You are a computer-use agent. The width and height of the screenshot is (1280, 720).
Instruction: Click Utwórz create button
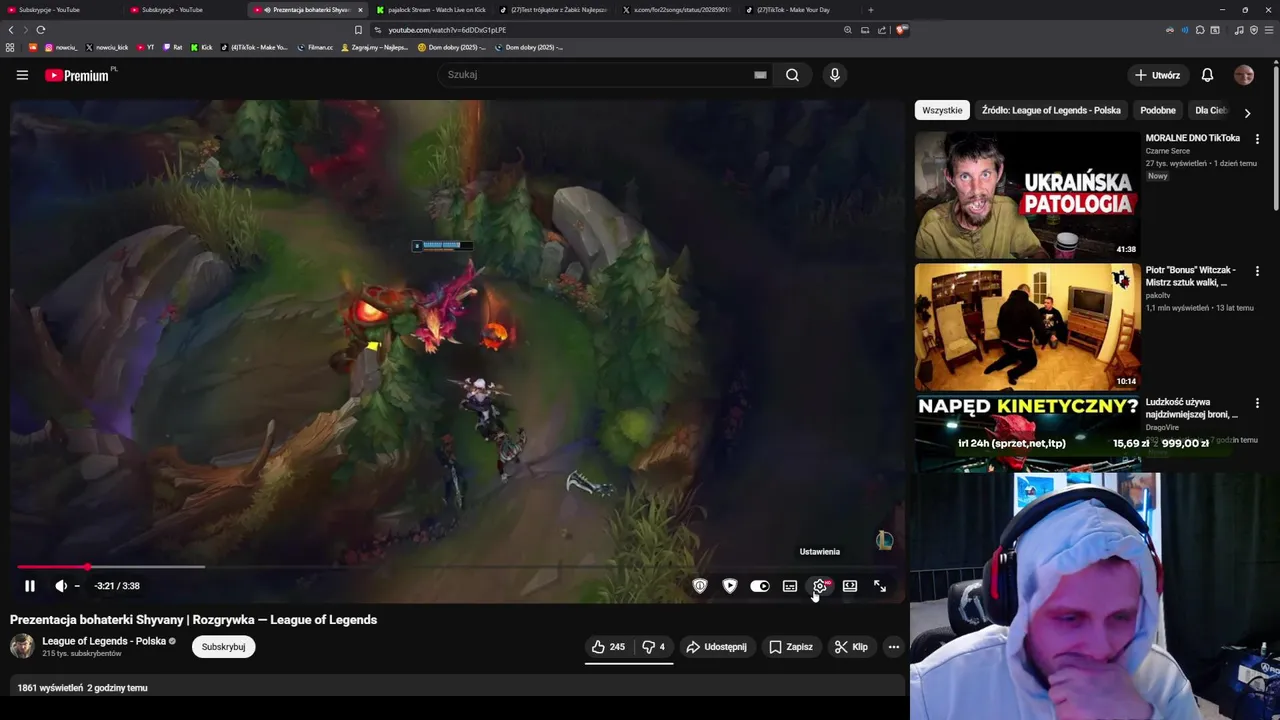[1157, 75]
